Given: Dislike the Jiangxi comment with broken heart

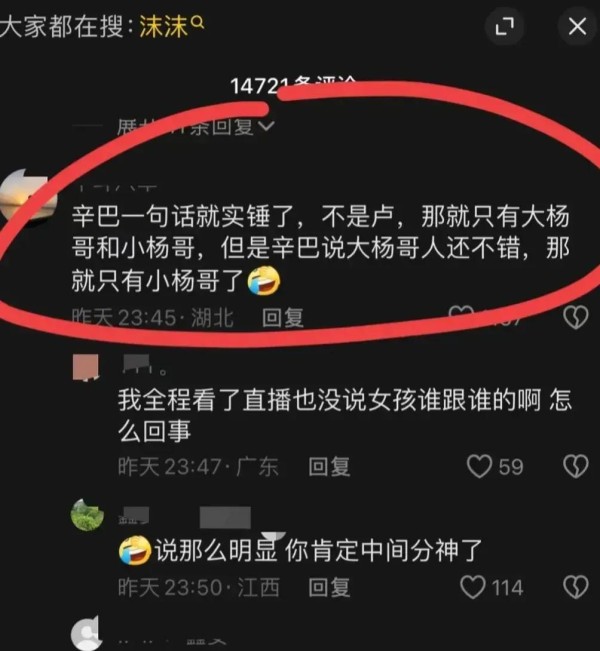Looking at the screenshot, I should [576, 587].
